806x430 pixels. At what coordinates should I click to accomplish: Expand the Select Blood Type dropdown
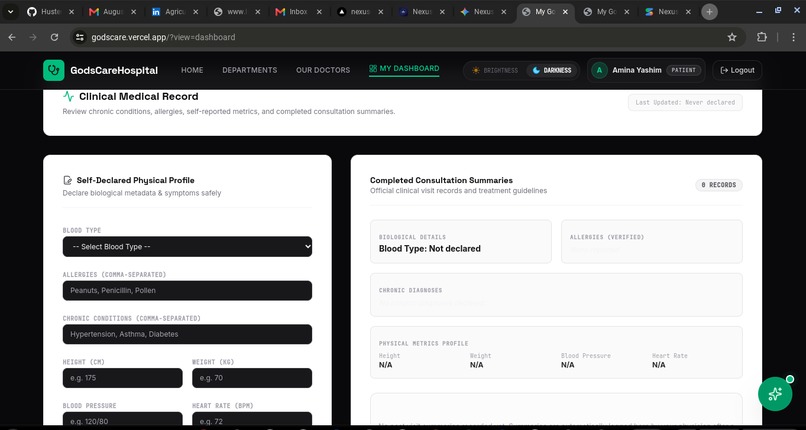click(x=187, y=247)
